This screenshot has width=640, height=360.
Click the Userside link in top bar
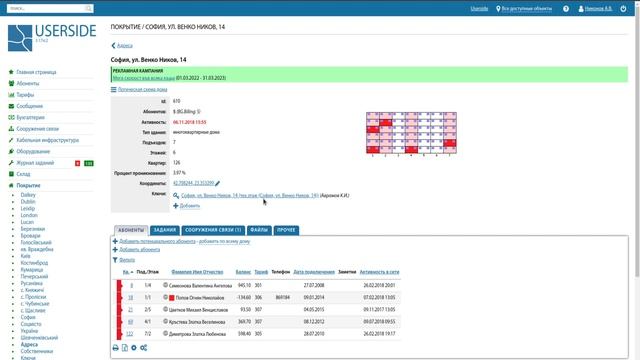click(x=479, y=9)
